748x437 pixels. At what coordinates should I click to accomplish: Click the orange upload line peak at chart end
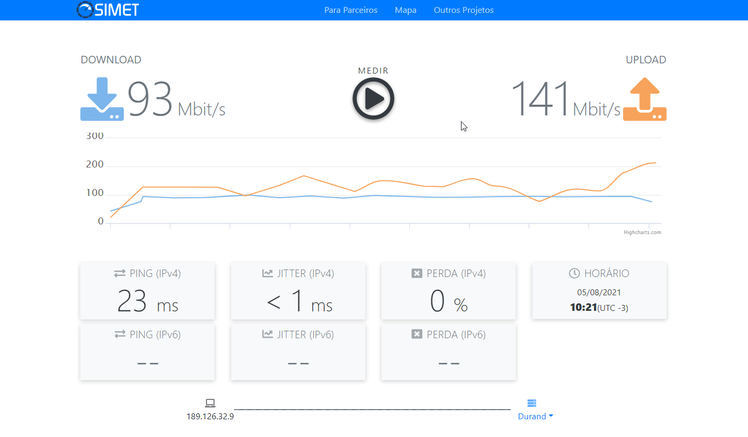pyautogui.click(x=654, y=163)
